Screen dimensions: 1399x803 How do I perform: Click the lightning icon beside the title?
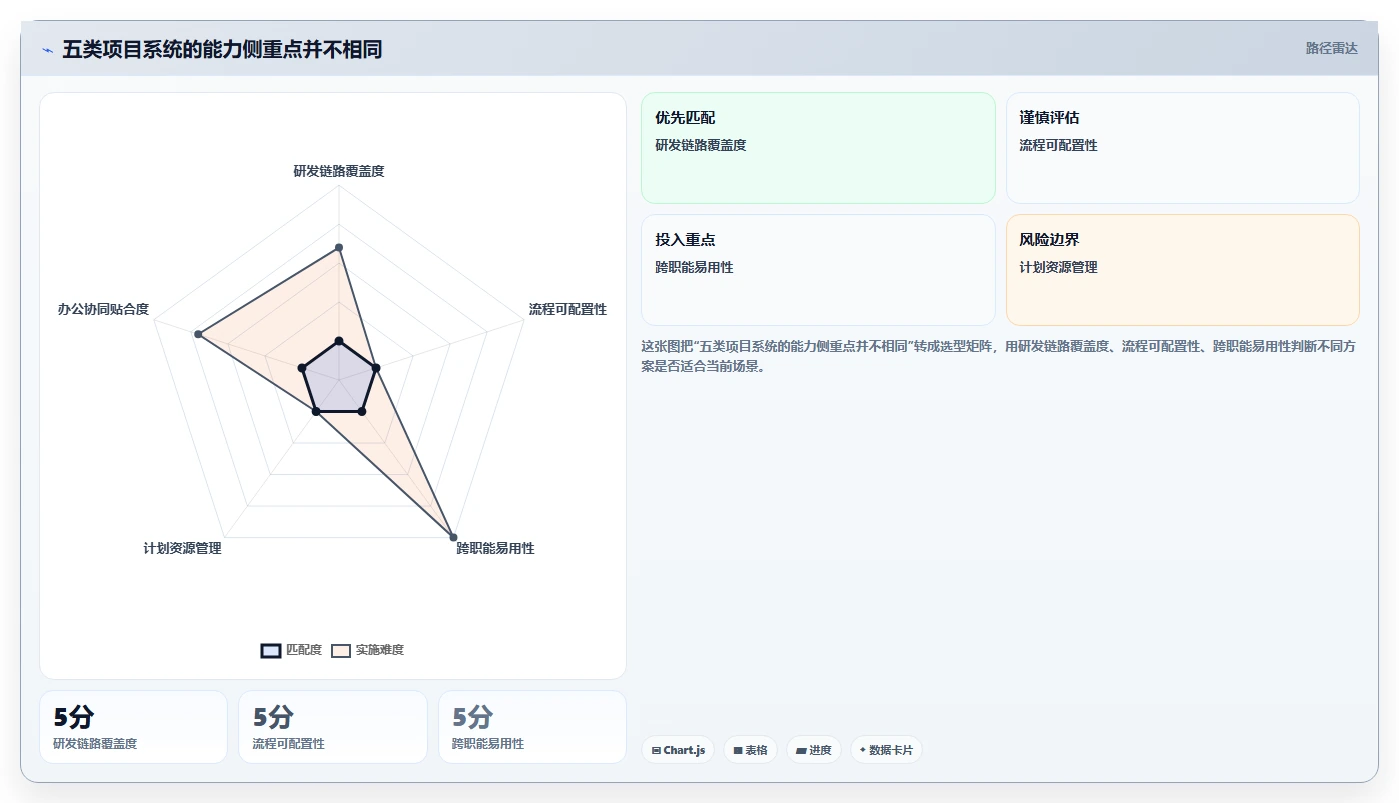tap(48, 50)
